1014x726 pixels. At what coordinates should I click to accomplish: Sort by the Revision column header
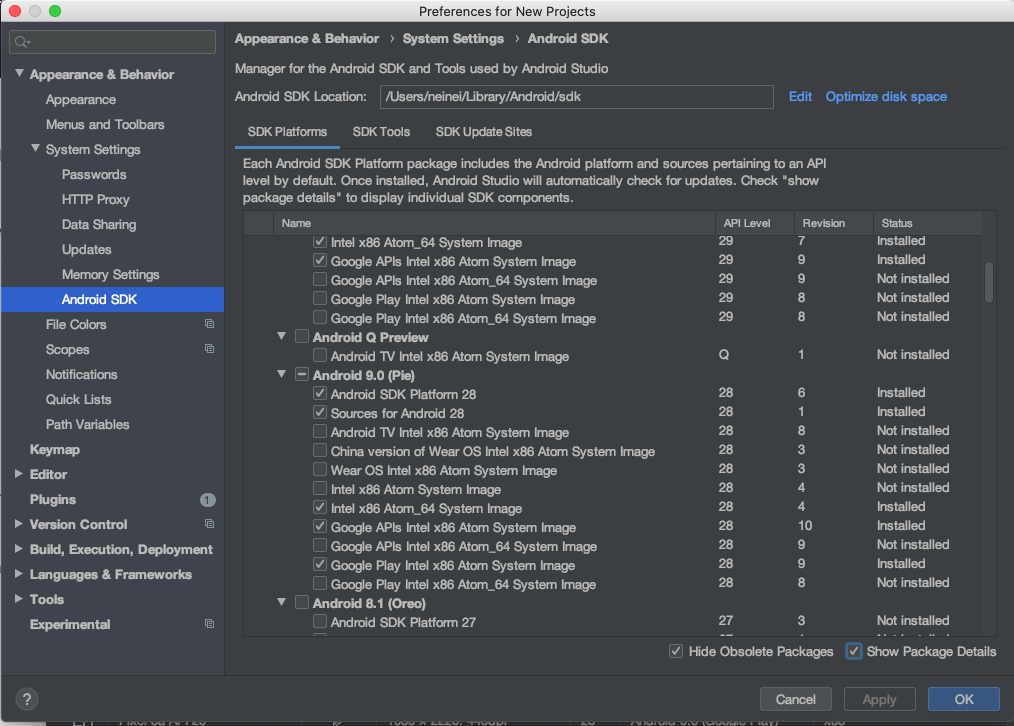834,223
